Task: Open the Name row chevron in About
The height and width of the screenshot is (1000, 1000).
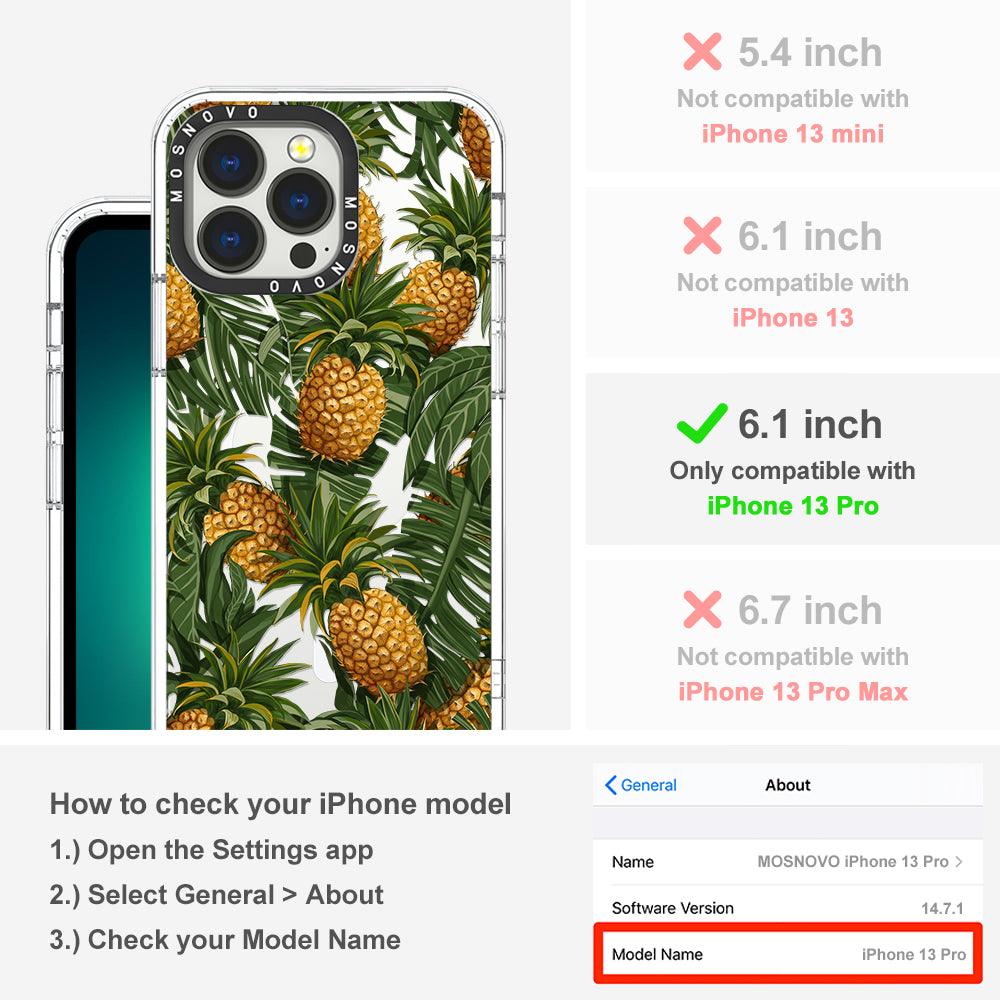Action: pyautogui.click(x=959, y=862)
